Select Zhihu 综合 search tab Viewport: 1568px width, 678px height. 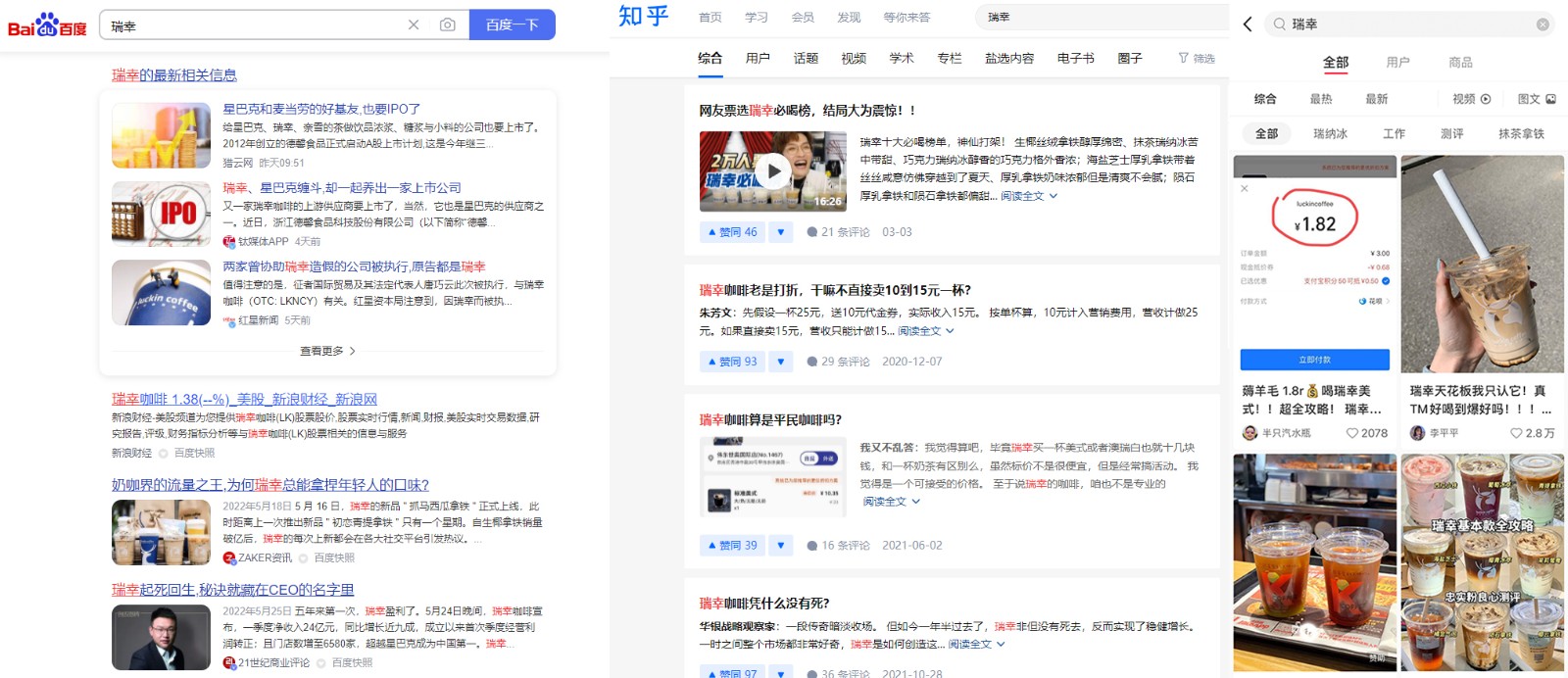click(710, 59)
